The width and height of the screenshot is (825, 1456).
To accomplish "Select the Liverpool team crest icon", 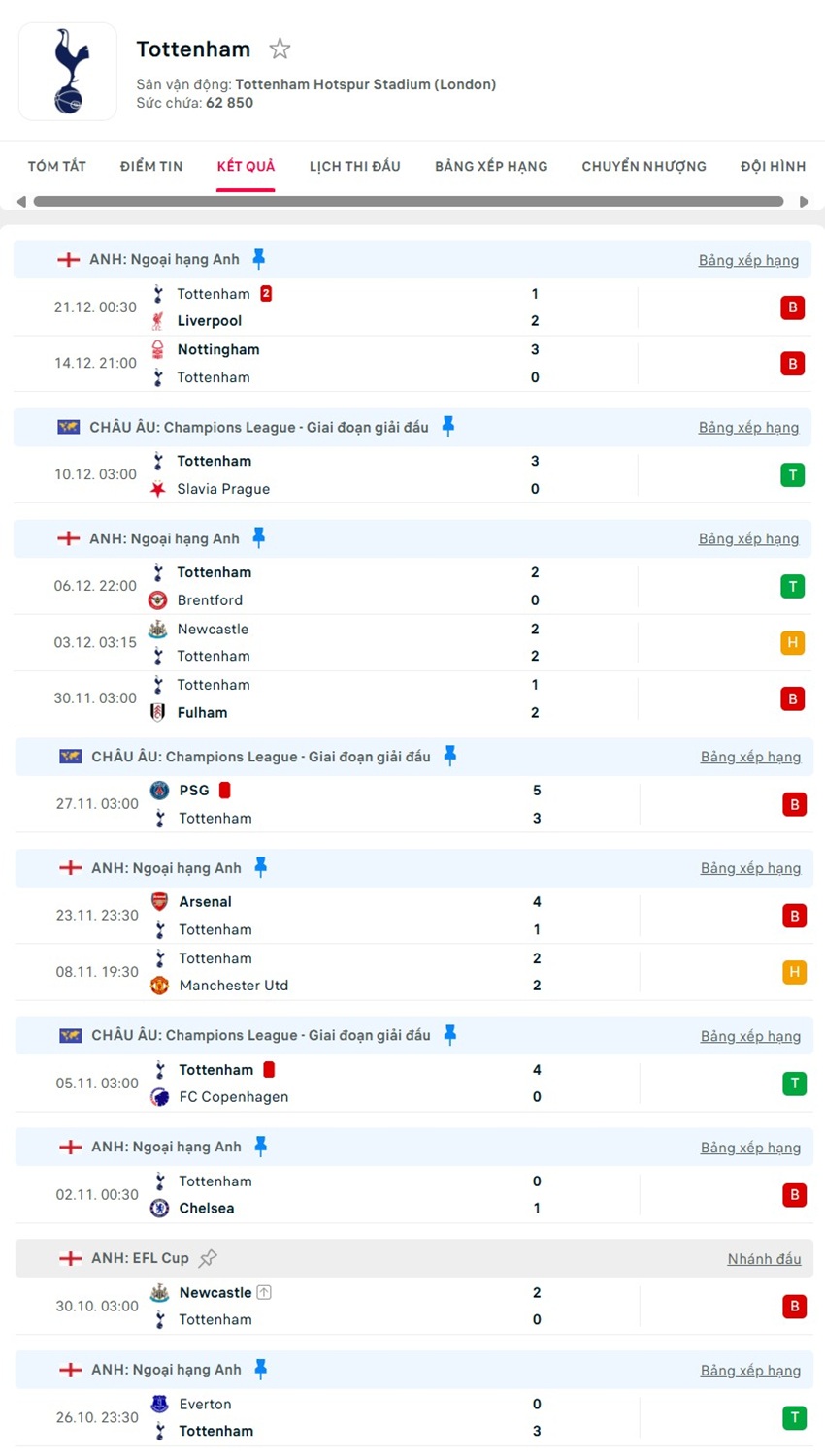I will [158, 320].
